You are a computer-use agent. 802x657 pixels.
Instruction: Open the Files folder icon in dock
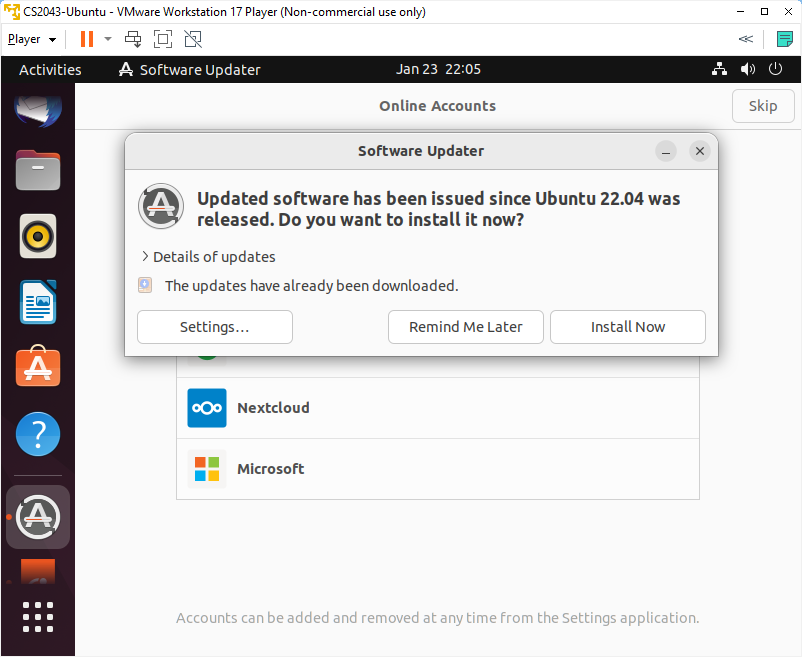pyautogui.click(x=38, y=170)
